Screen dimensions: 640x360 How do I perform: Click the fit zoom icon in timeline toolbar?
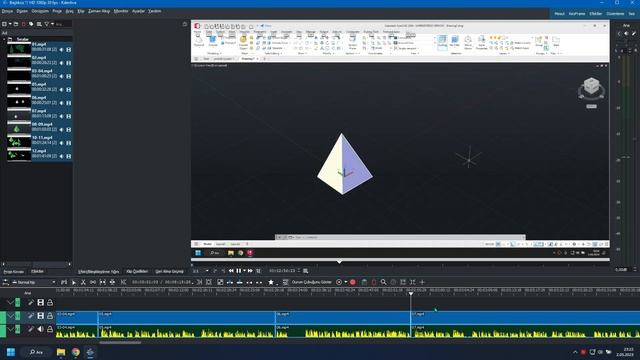click(413, 282)
